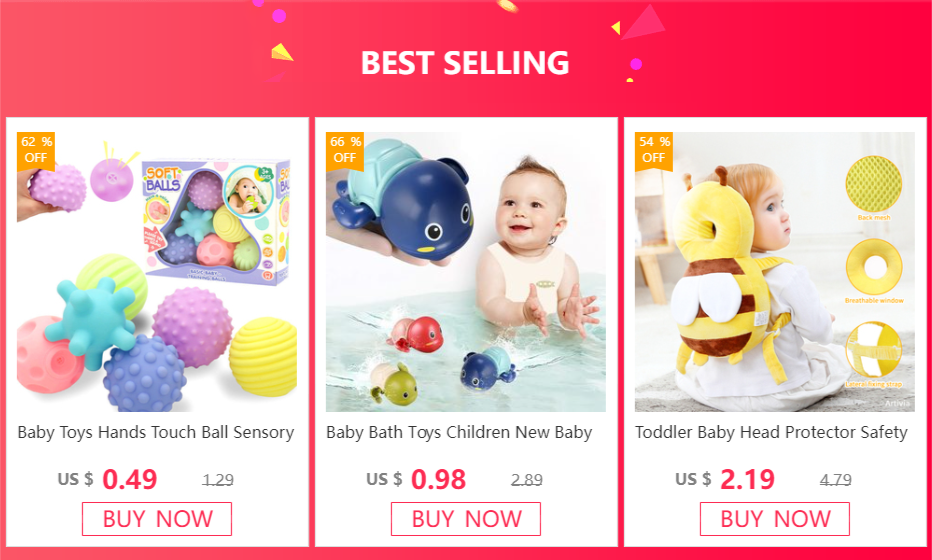Click the US $2.19 sale price
The image size is (932, 560).
tap(725, 479)
